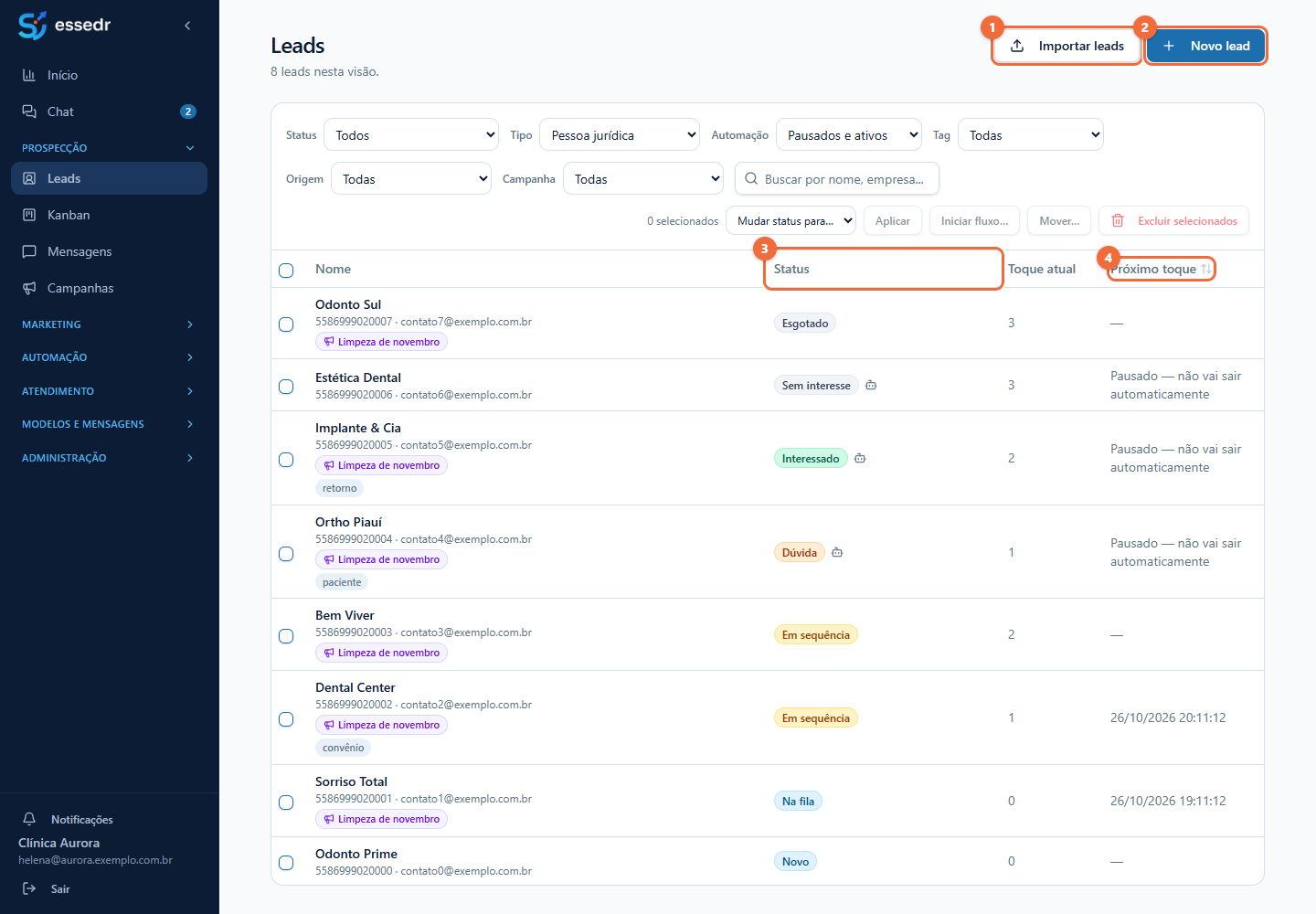Click the Novo lead button
The width and height of the screenshot is (1316, 914).
1205,46
